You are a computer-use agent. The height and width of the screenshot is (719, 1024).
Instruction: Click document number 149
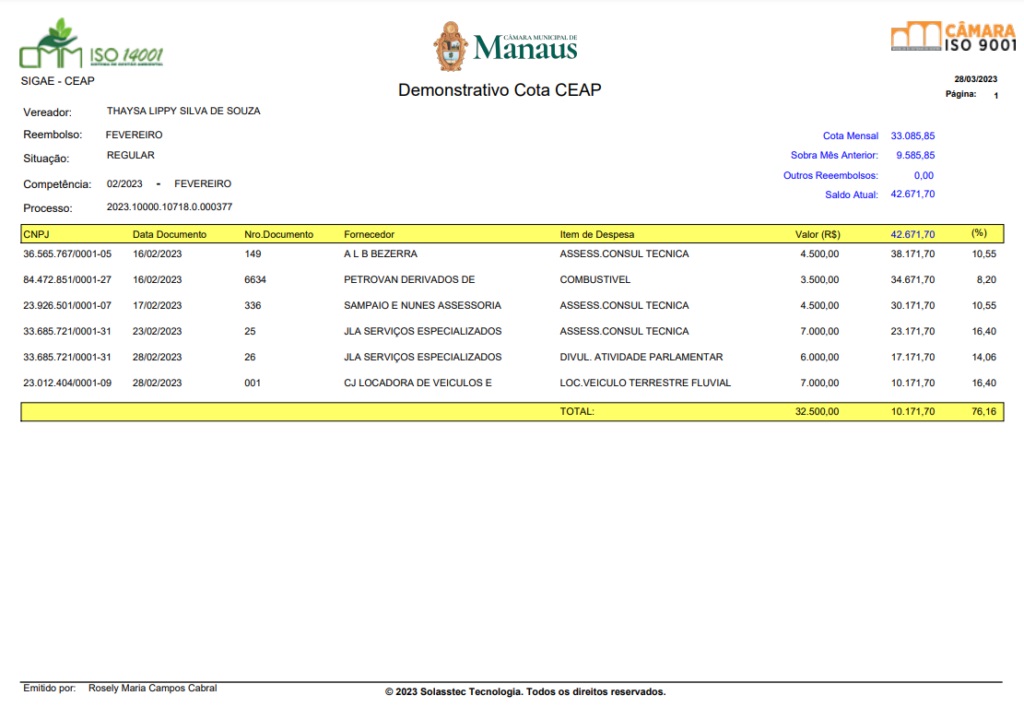coord(253,254)
